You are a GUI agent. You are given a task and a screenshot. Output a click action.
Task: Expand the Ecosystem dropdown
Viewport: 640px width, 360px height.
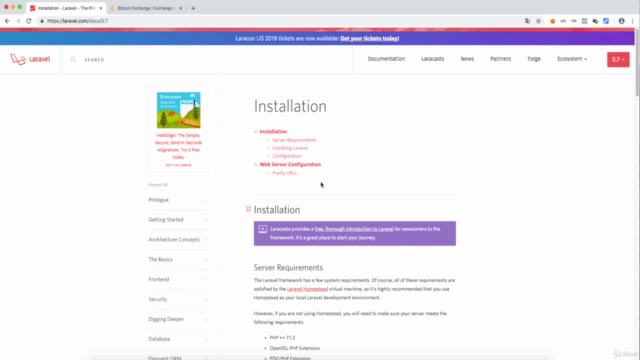click(572, 59)
